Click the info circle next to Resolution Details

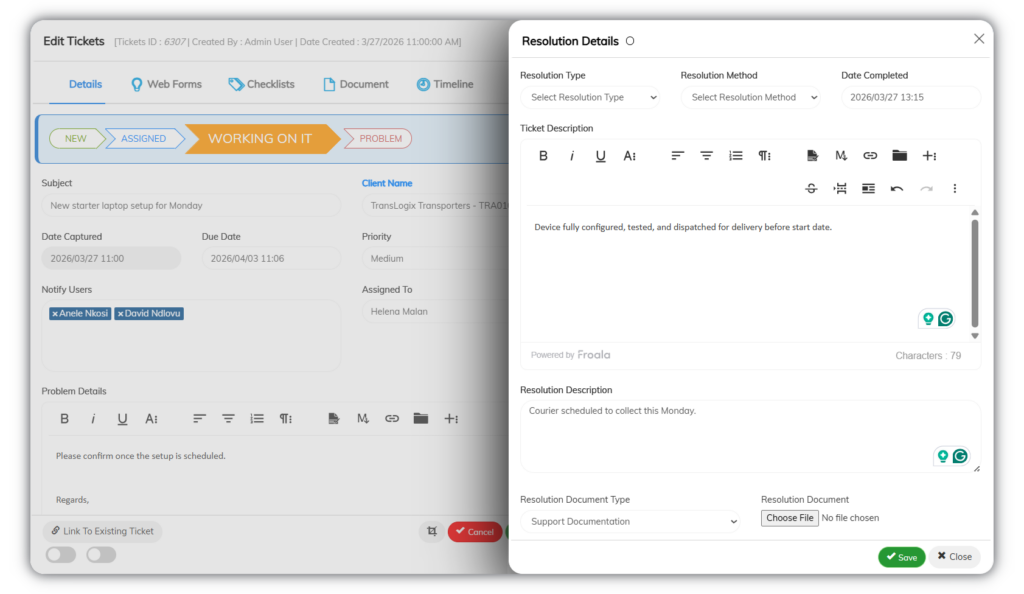pyautogui.click(x=630, y=40)
